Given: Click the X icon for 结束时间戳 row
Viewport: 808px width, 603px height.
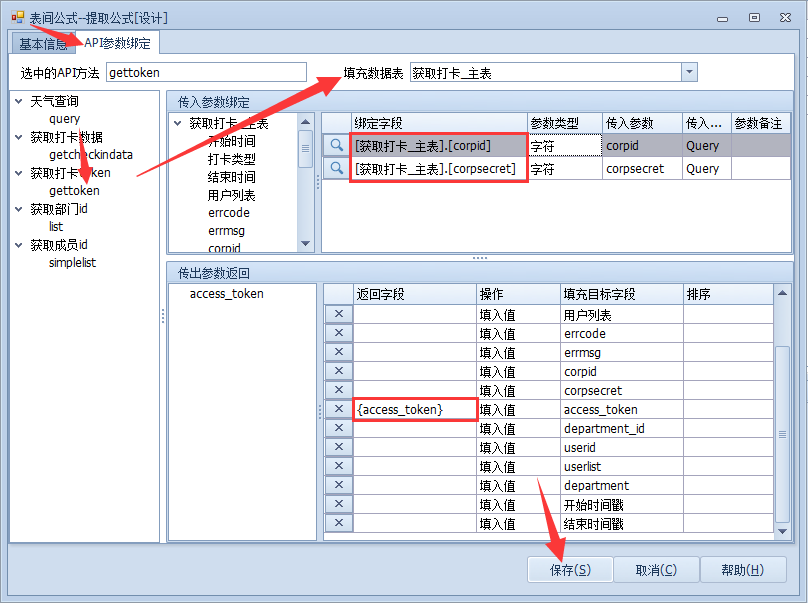Looking at the screenshot, I should (x=338, y=523).
